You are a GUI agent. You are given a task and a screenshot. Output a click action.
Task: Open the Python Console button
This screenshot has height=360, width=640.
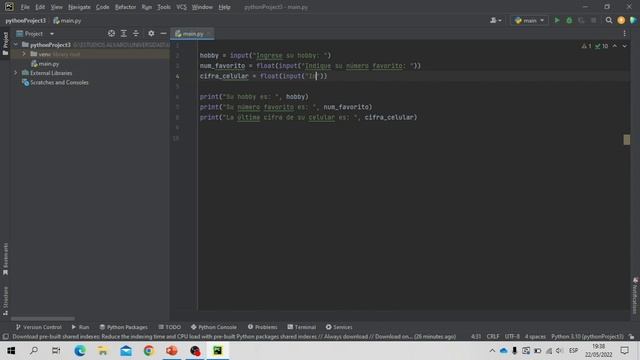point(213,327)
